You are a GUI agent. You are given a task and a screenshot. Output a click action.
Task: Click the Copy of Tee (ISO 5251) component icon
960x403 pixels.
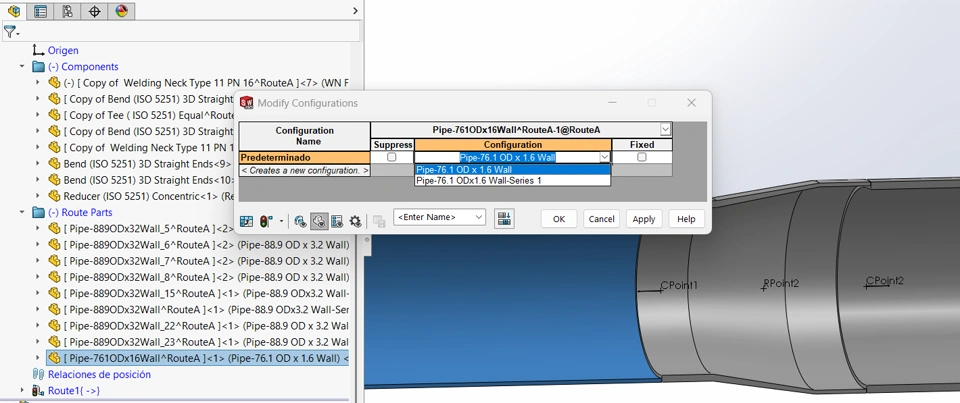[54, 115]
